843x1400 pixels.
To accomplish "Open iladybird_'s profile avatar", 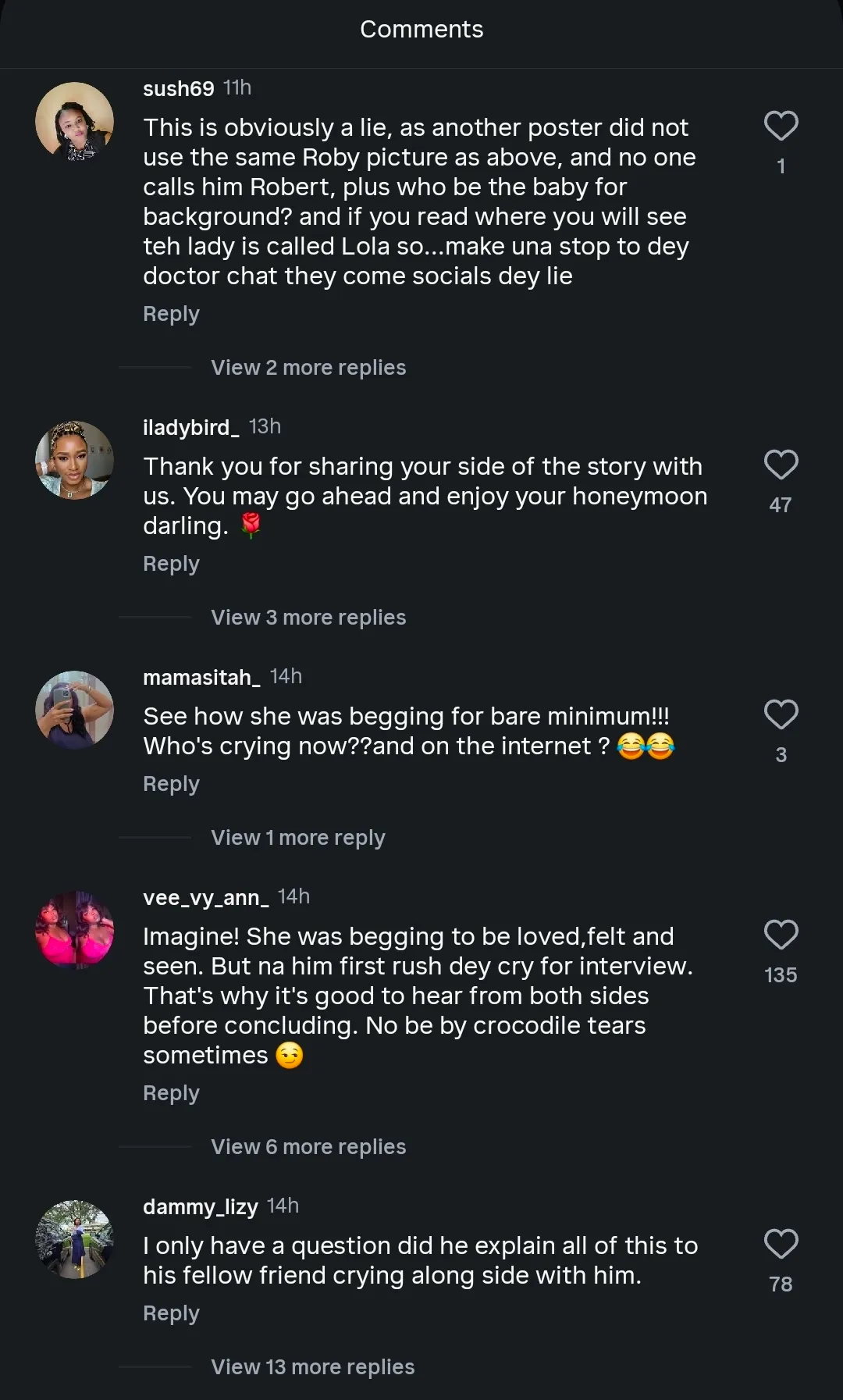I will (75, 461).
